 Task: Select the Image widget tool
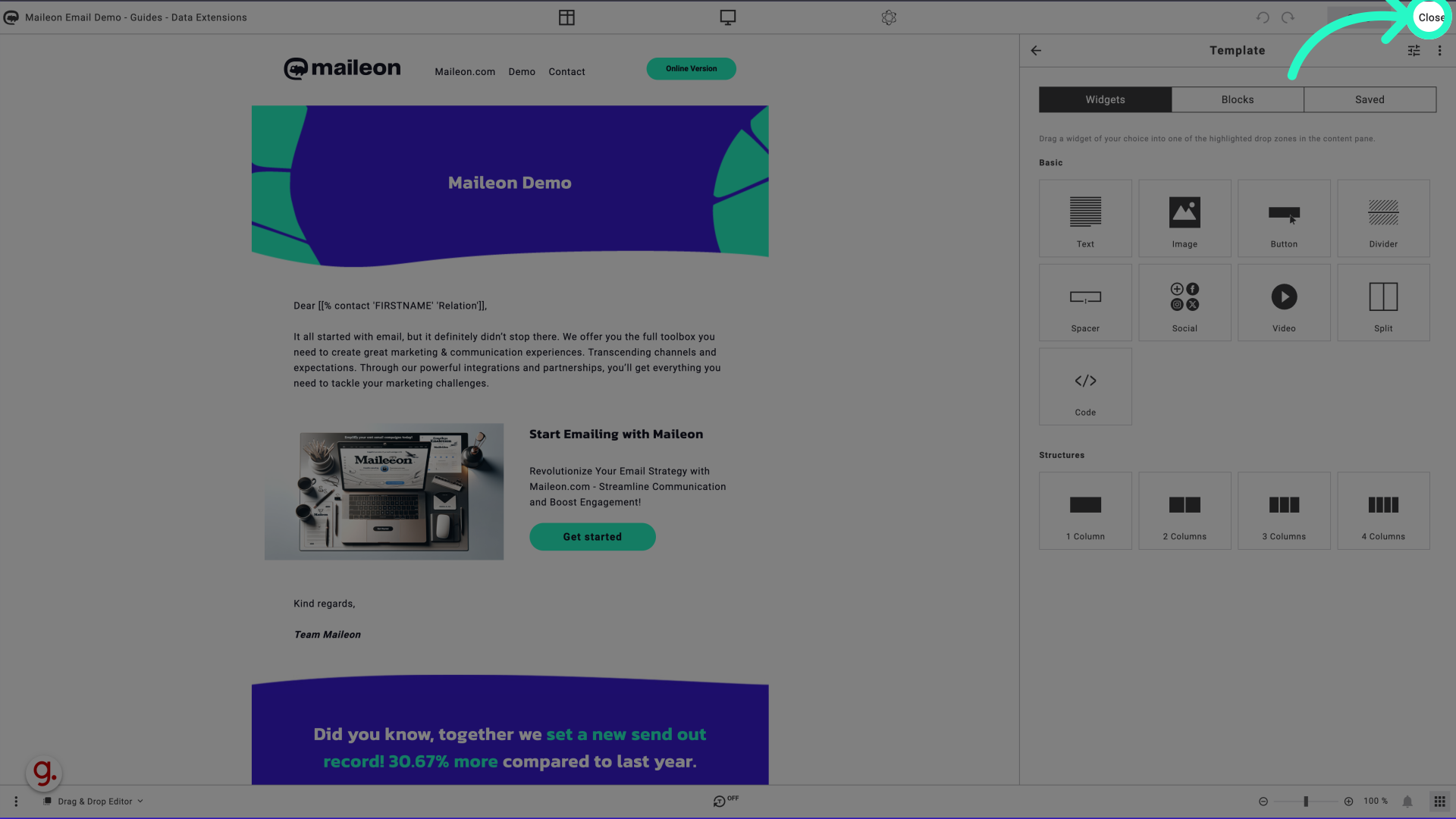coord(1184,217)
